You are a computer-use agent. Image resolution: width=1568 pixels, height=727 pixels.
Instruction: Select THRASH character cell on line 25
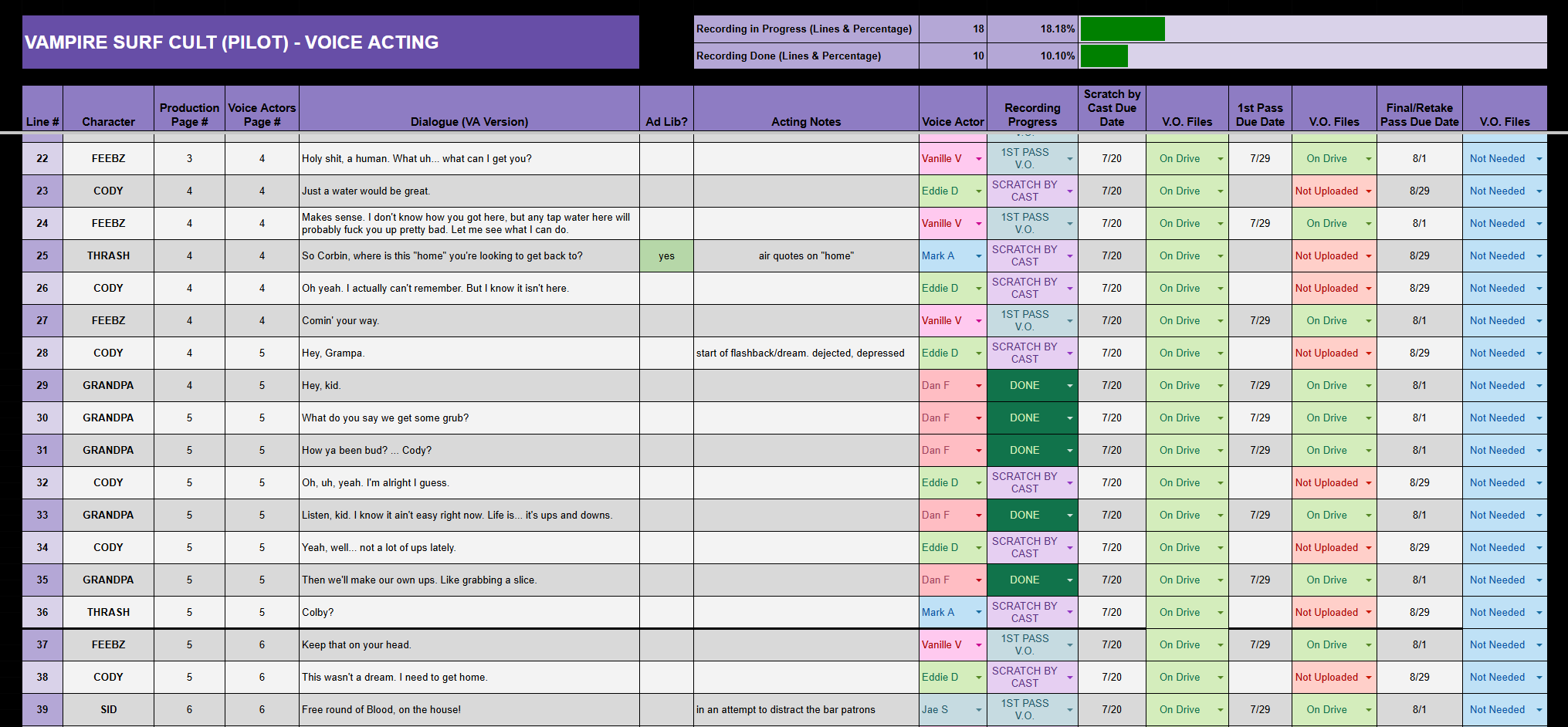point(108,256)
